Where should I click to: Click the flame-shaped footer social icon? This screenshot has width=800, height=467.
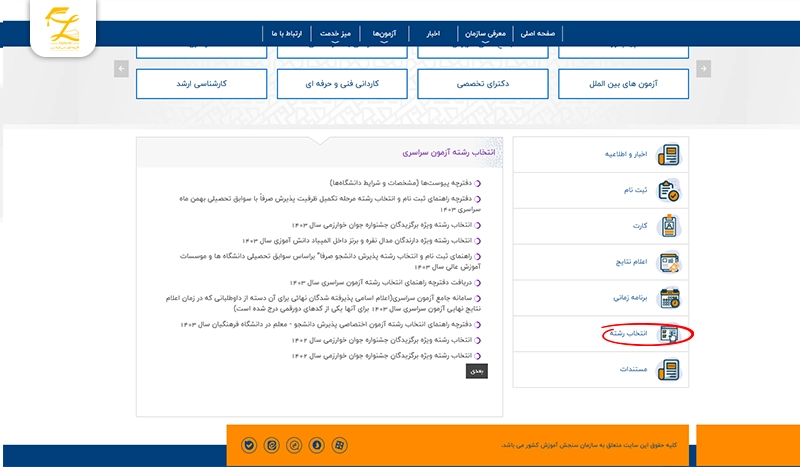click(316, 445)
